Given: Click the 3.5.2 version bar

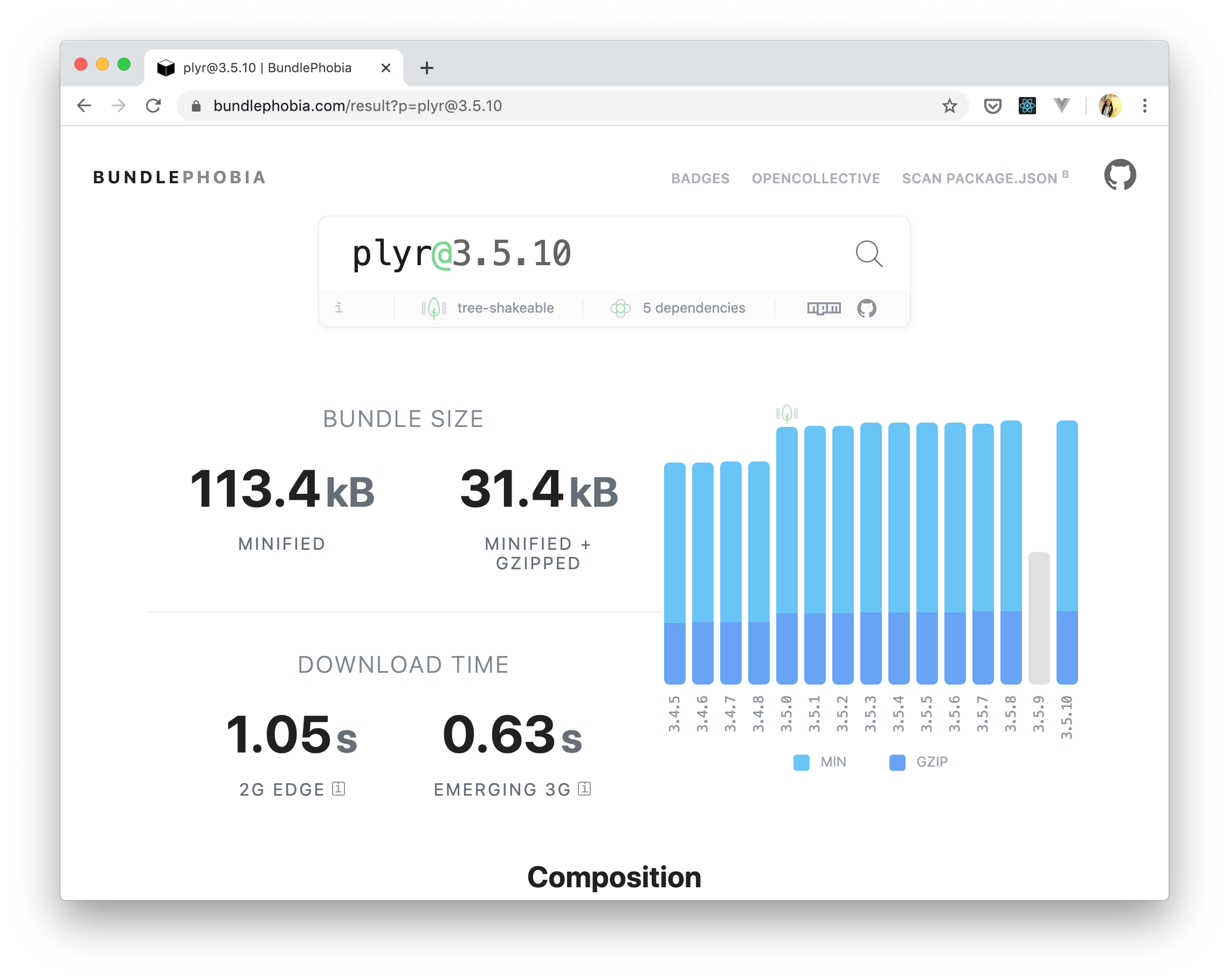Looking at the screenshot, I should point(843,555).
